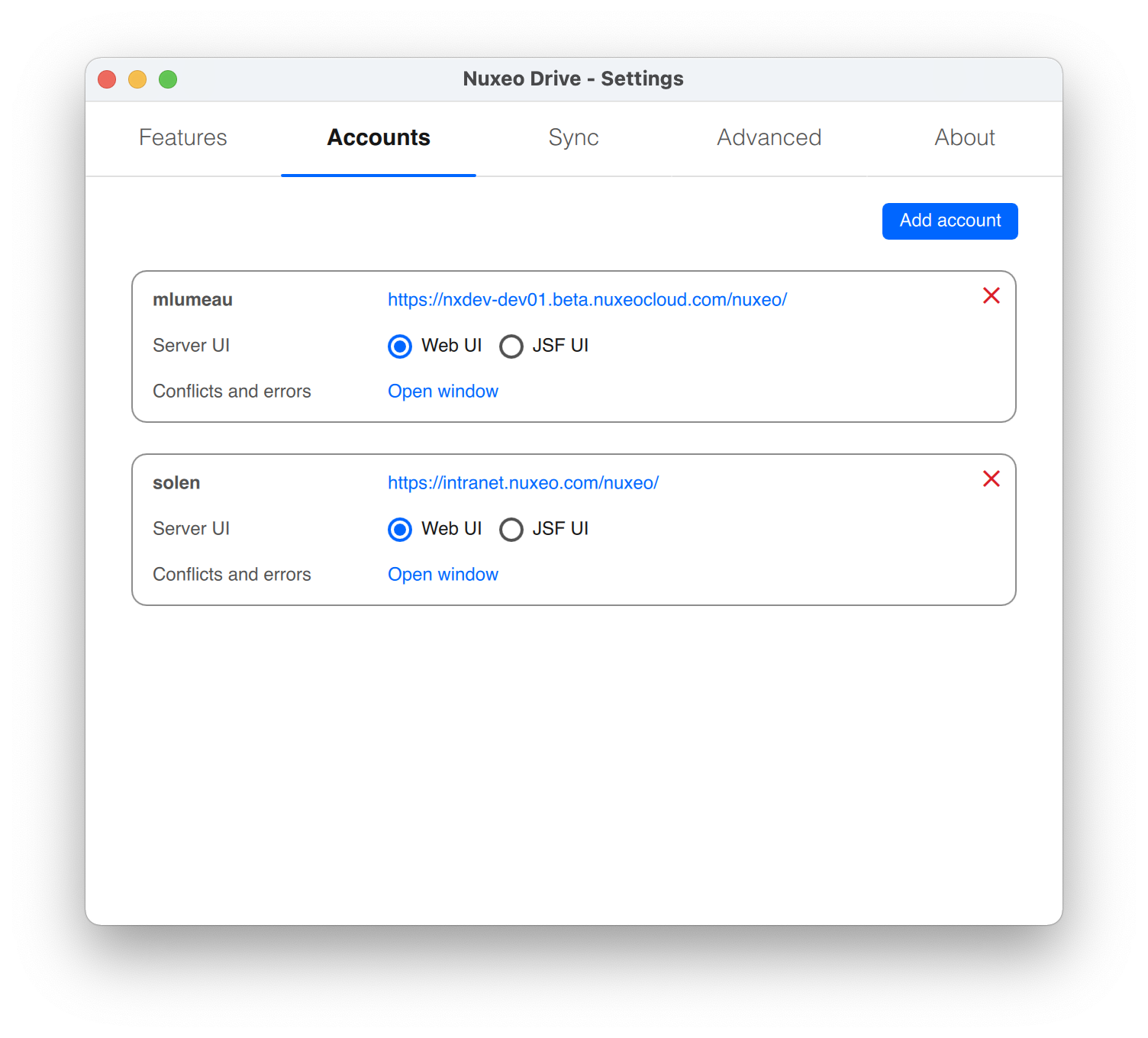
Task: Close the Settings window with red button
Action: pos(107,79)
